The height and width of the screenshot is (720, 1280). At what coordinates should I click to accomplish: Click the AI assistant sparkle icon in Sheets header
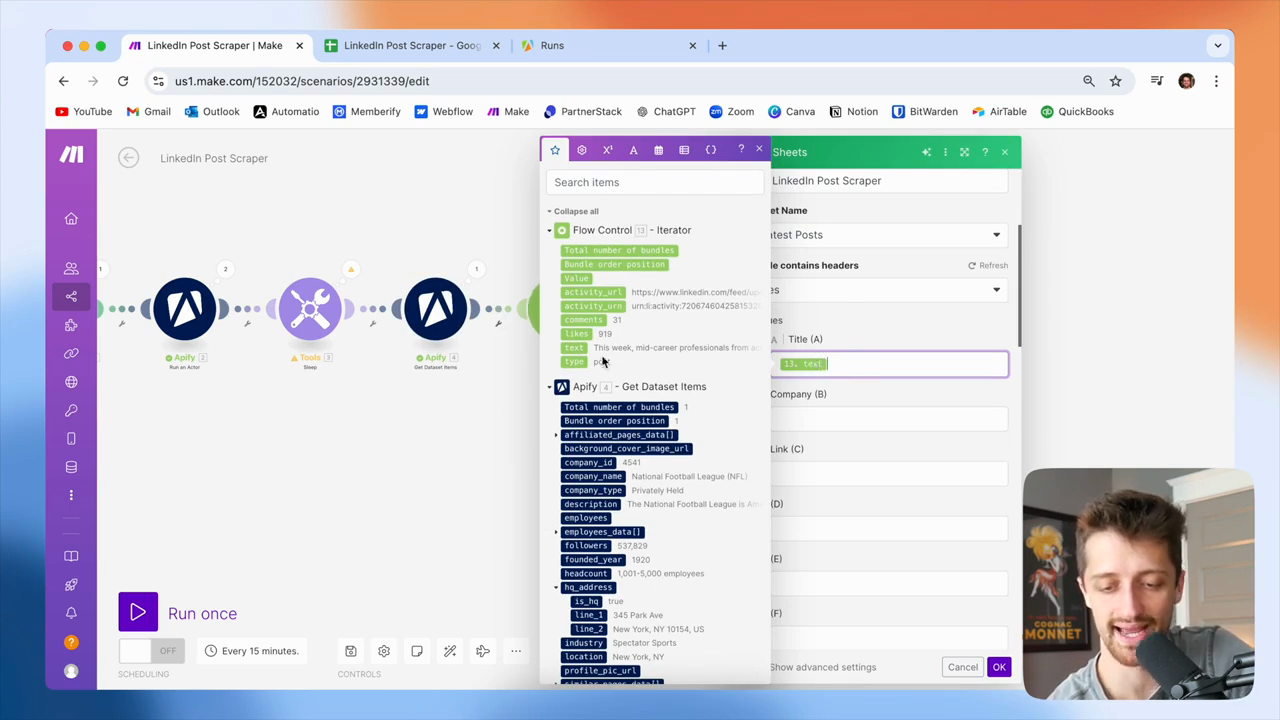(x=926, y=152)
